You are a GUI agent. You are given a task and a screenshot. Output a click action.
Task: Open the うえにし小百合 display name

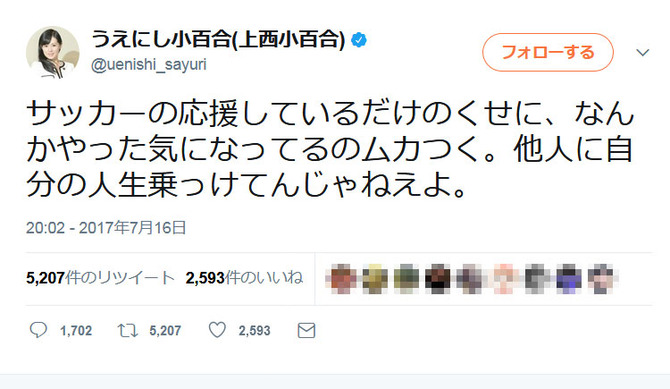coord(218,40)
